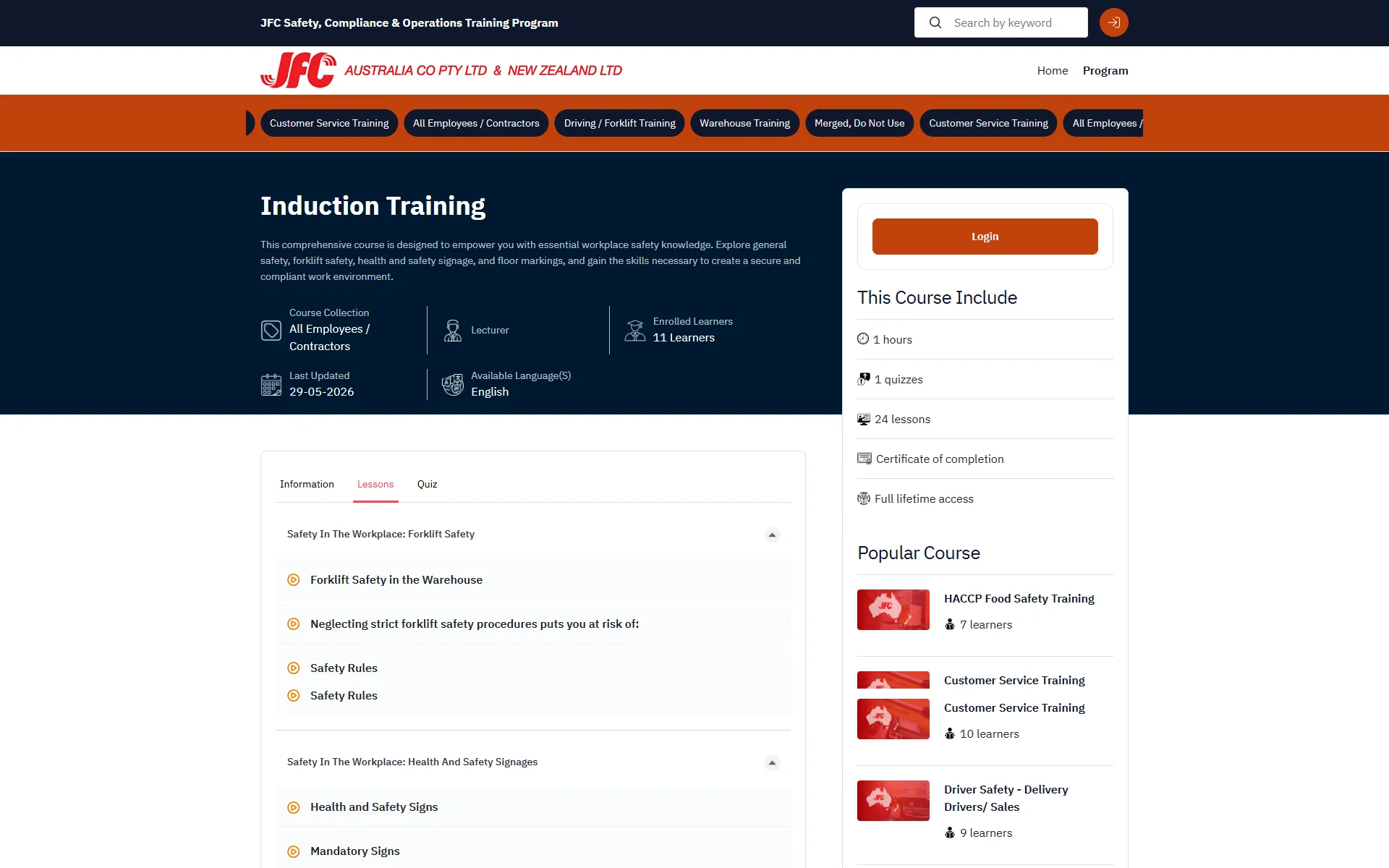
Task: Open Health and Safety Signs lesson
Action: tap(374, 807)
